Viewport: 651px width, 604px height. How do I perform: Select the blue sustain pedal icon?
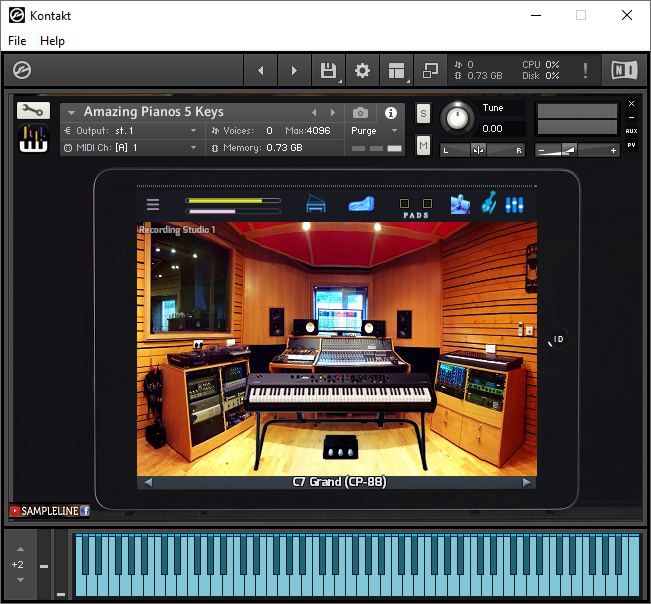click(362, 204)
